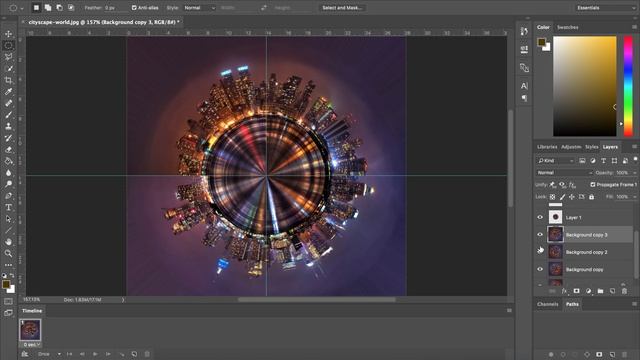The height and width of the screenshot is (360, 640).
Task: Select the Zoom tool
Action: coord(9,253)
